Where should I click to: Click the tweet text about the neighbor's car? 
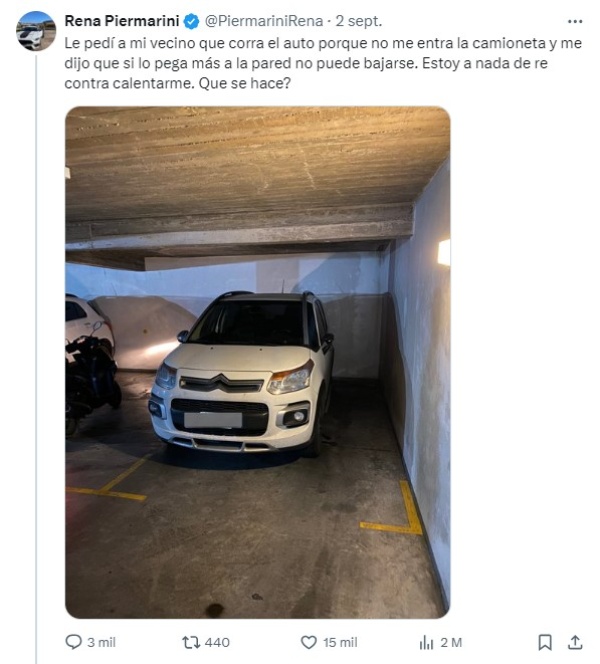pyautogui.click(x=323, y=63)
